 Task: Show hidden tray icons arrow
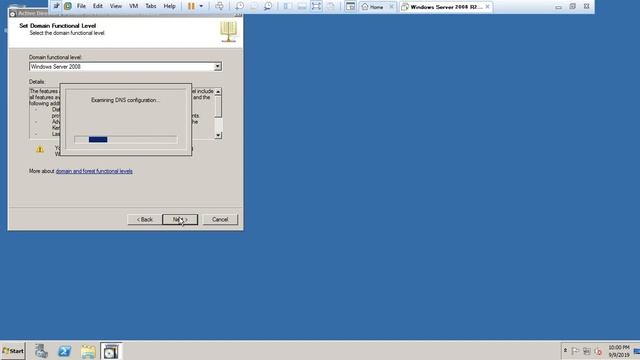pos(565,351)
